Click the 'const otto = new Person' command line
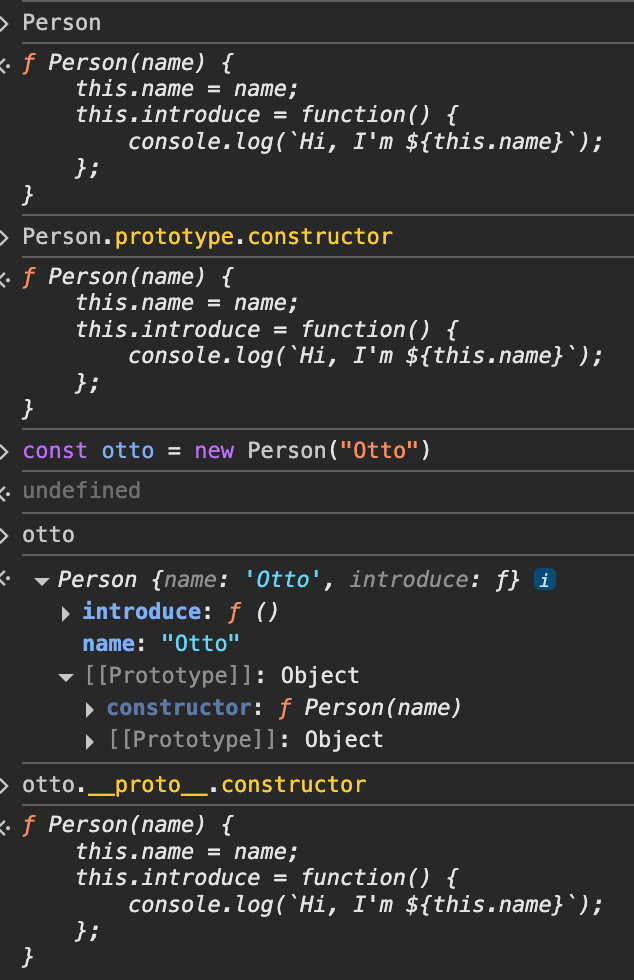Viewport: 634px width, 980px height. 226,450
